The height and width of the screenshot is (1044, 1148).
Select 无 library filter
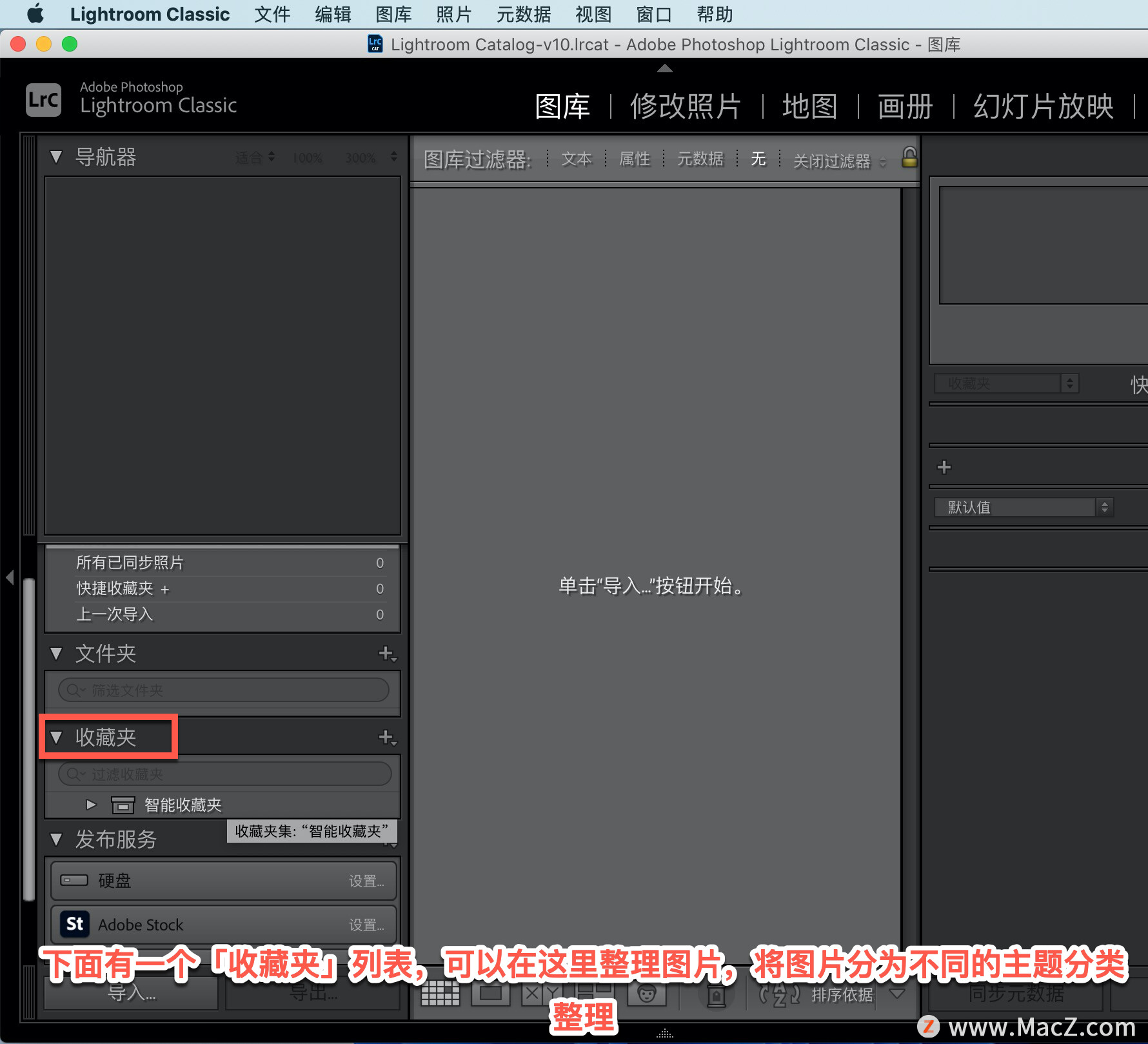pos(758,159)
